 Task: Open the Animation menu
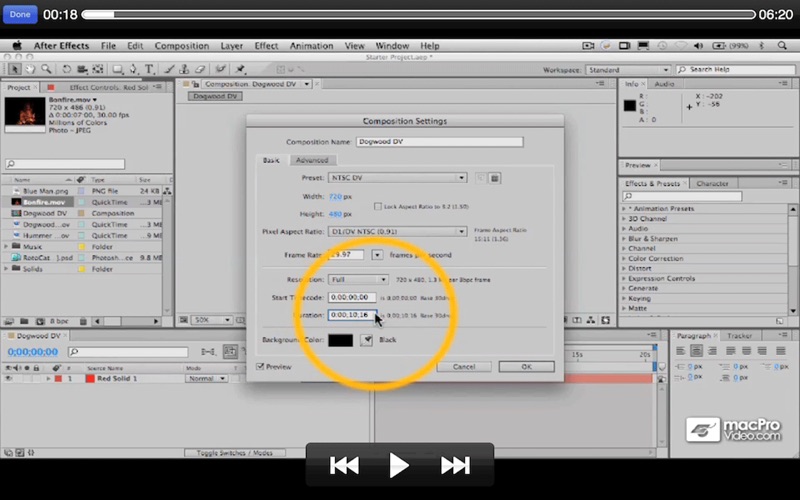tap(311, 45)
